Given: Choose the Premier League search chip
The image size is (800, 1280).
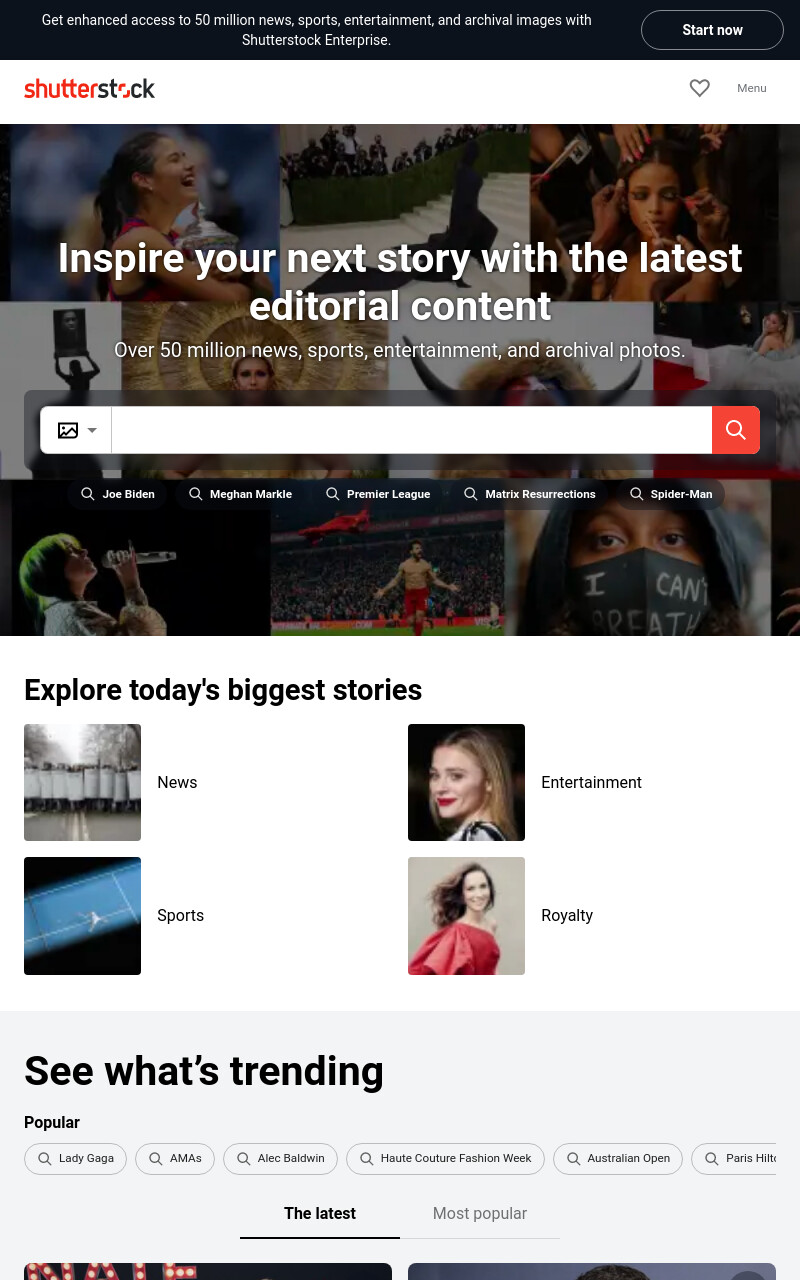Looking at the screenshot, I should pyautogui.click(x=378, y=494).
